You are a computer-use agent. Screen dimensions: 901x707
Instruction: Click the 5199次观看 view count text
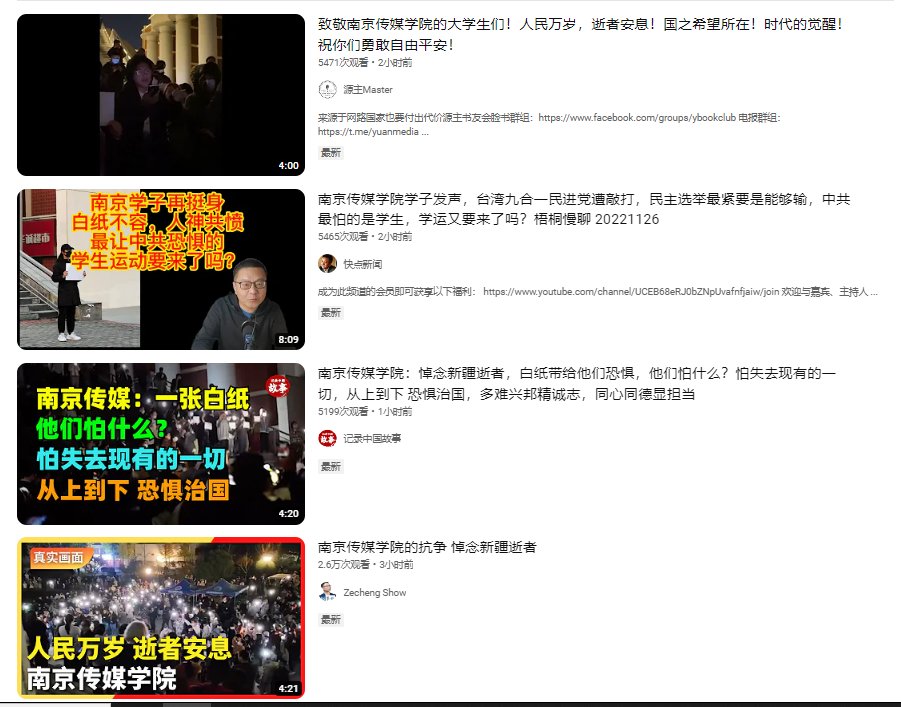click(343, 412)
